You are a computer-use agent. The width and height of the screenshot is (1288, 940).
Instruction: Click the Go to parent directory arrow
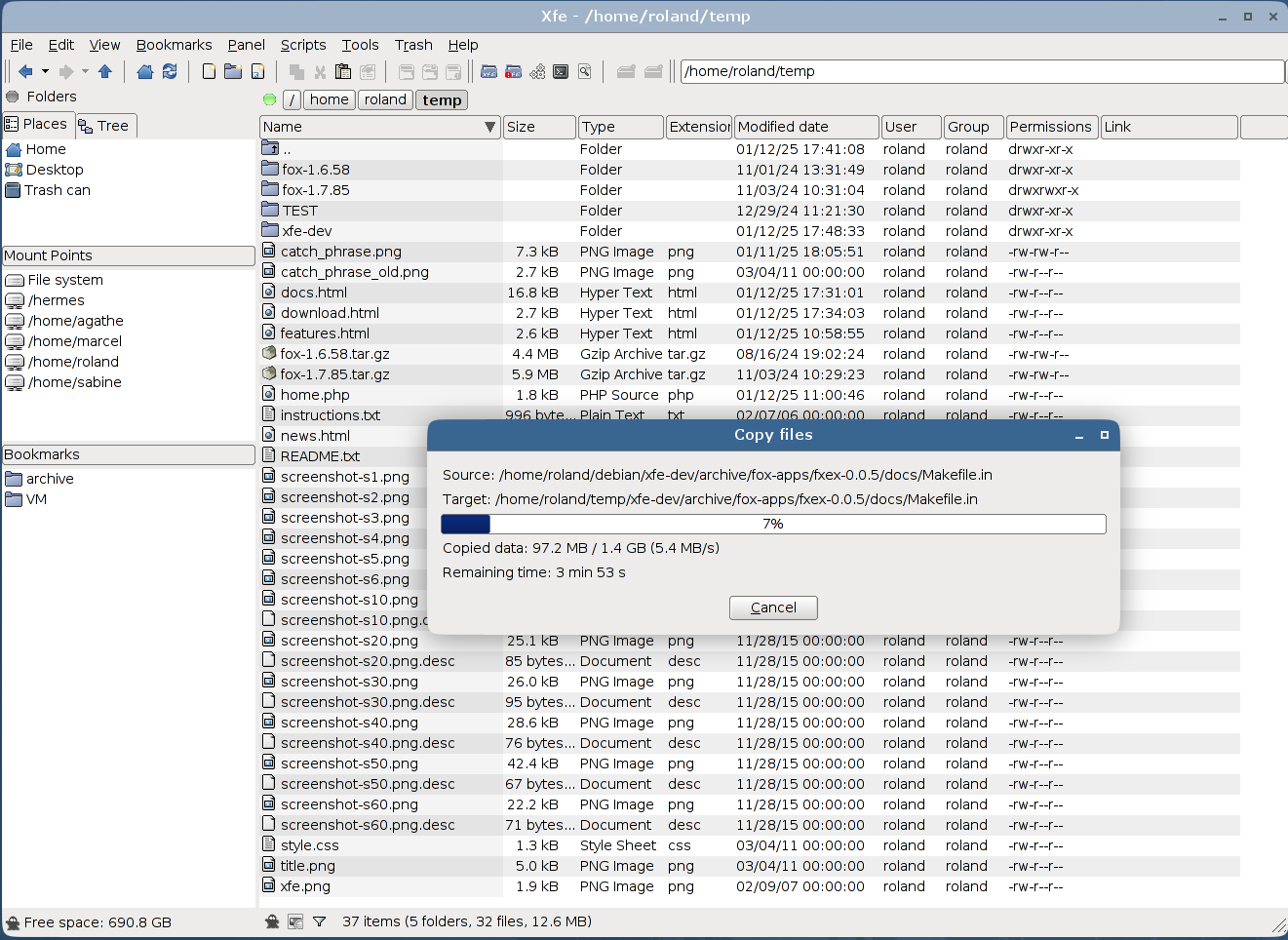click(105, 71)
